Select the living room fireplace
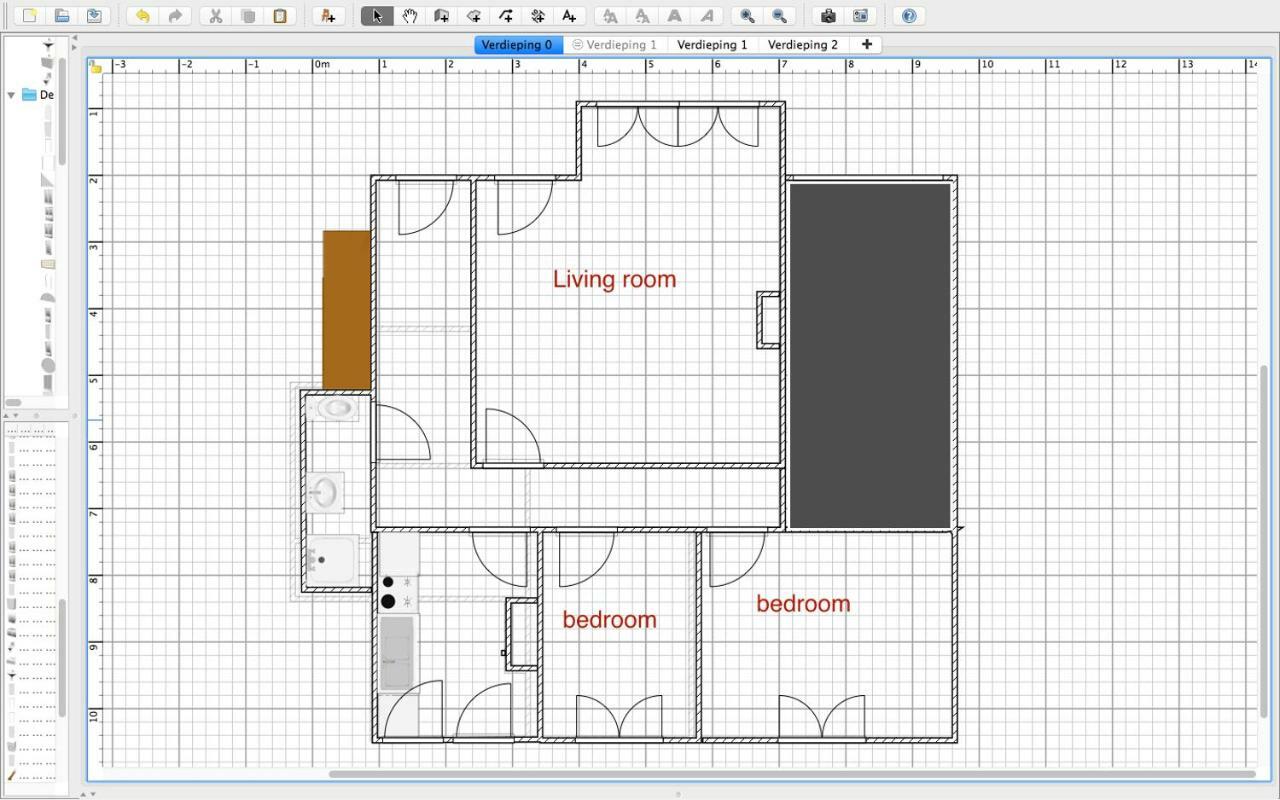 (x=768, y=320)
